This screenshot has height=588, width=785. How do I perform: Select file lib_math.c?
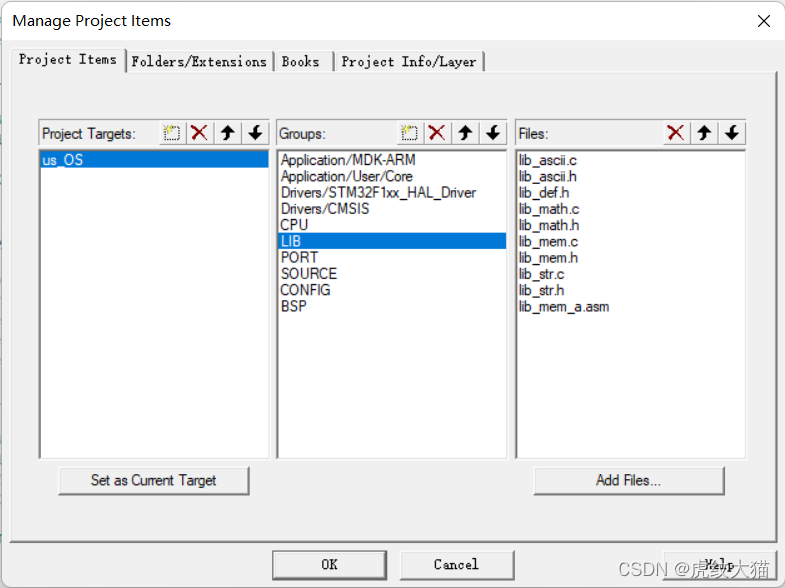630,209
